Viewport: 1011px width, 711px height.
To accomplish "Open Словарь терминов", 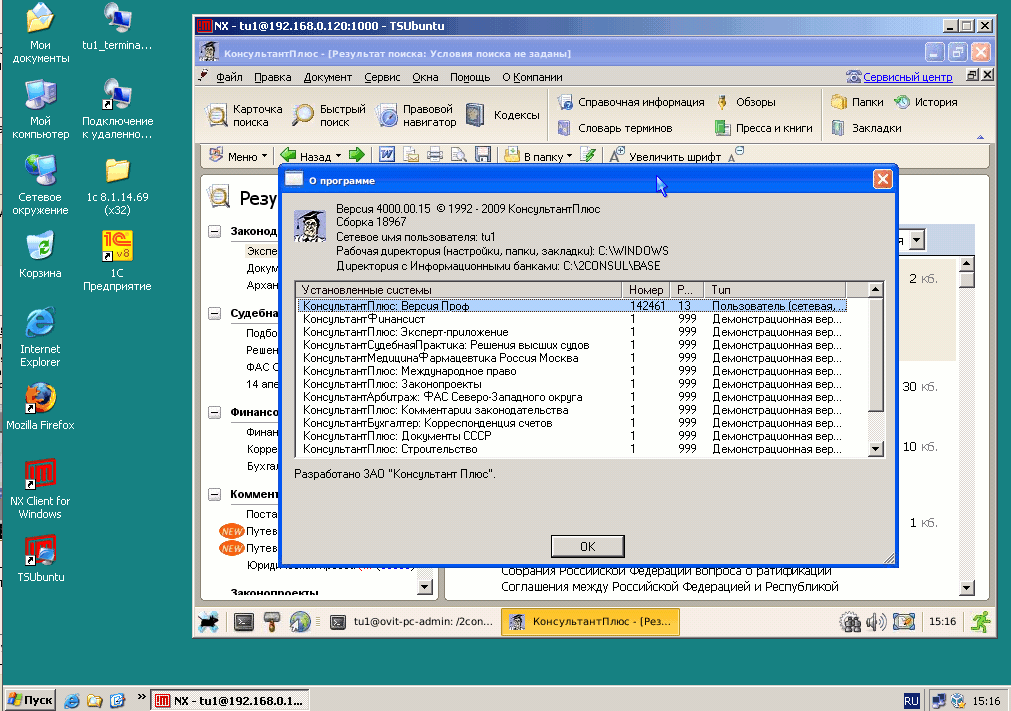I will (x=616, y=128).
